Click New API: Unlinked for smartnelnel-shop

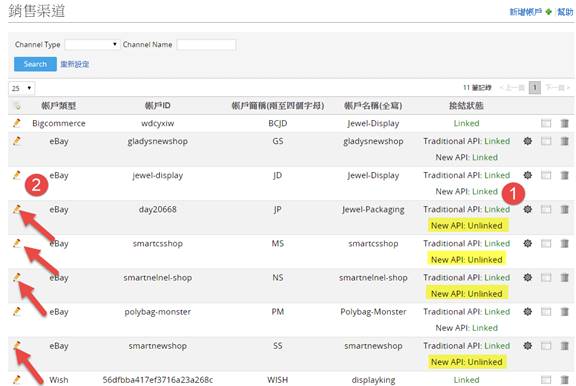[467, 293]
